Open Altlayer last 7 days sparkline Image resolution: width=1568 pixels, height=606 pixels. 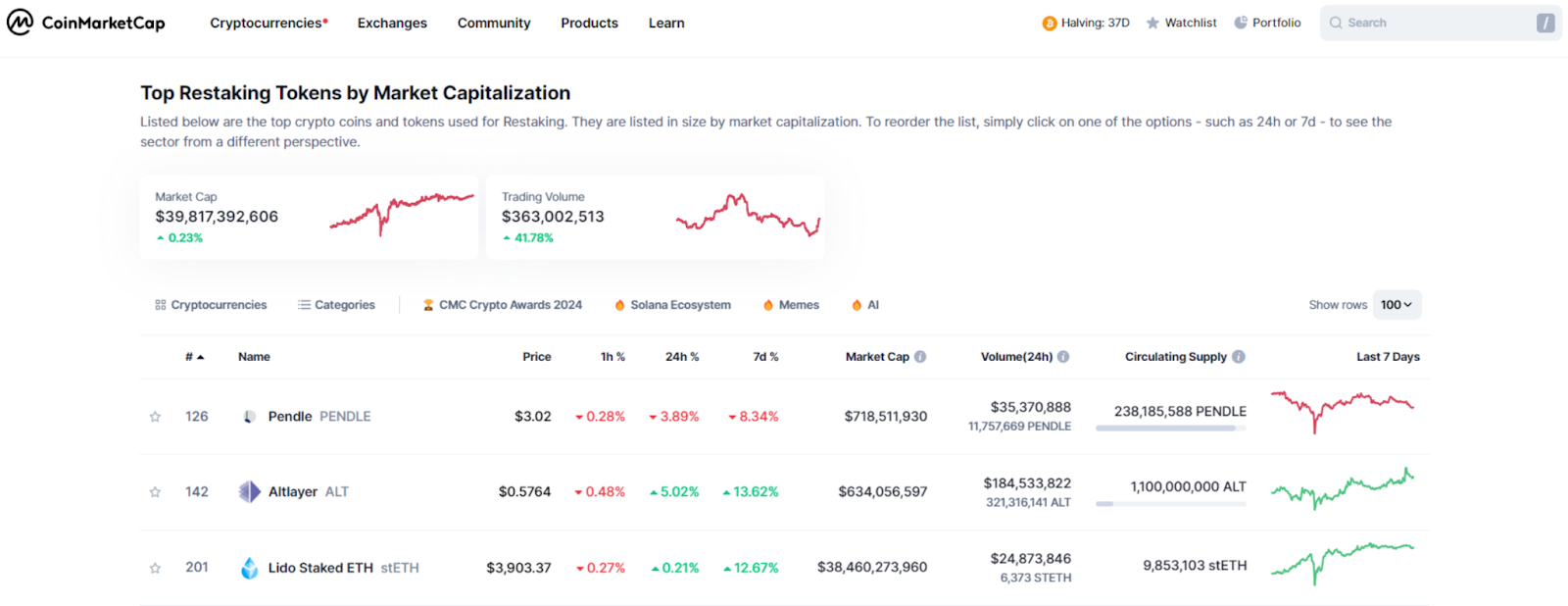[1343, 488]
